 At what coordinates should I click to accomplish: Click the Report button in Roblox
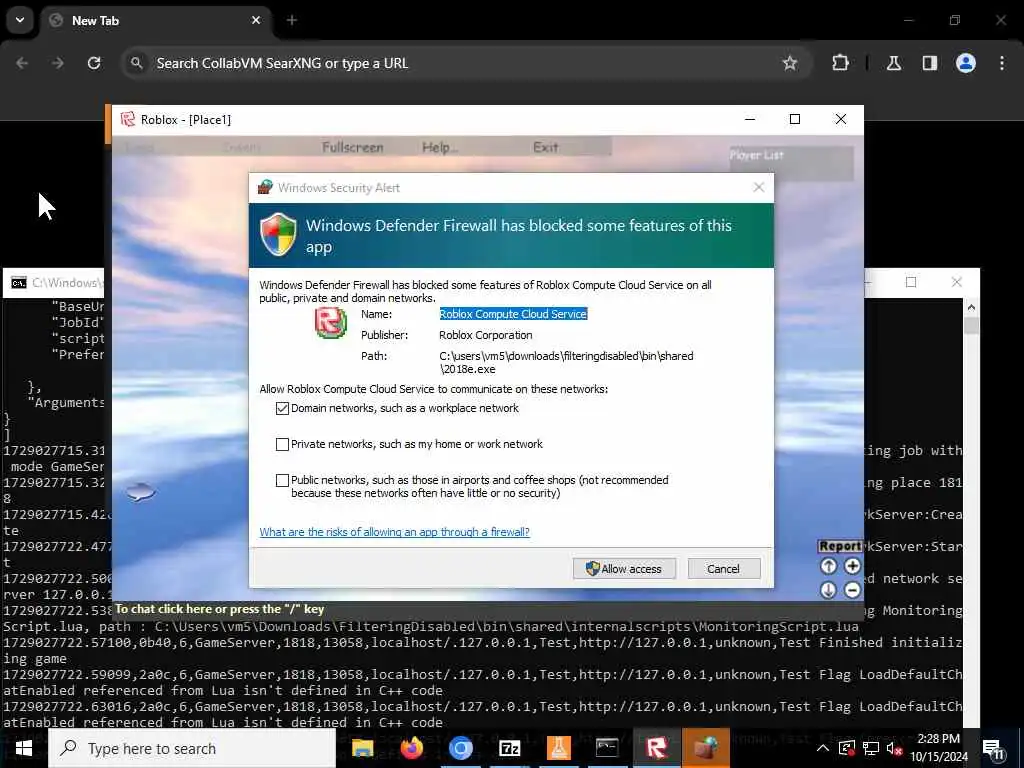coord(840,546)
